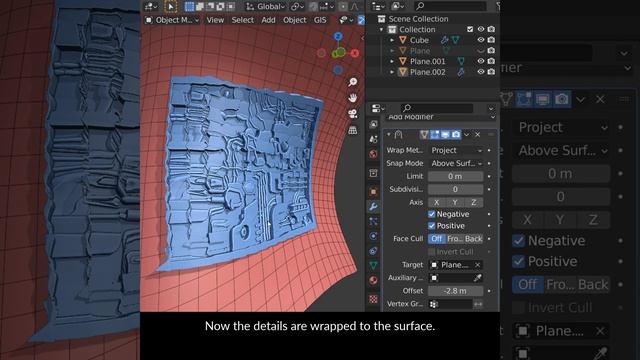Set Face Cull to Back
640x360 pixels.
pos(473,239)
